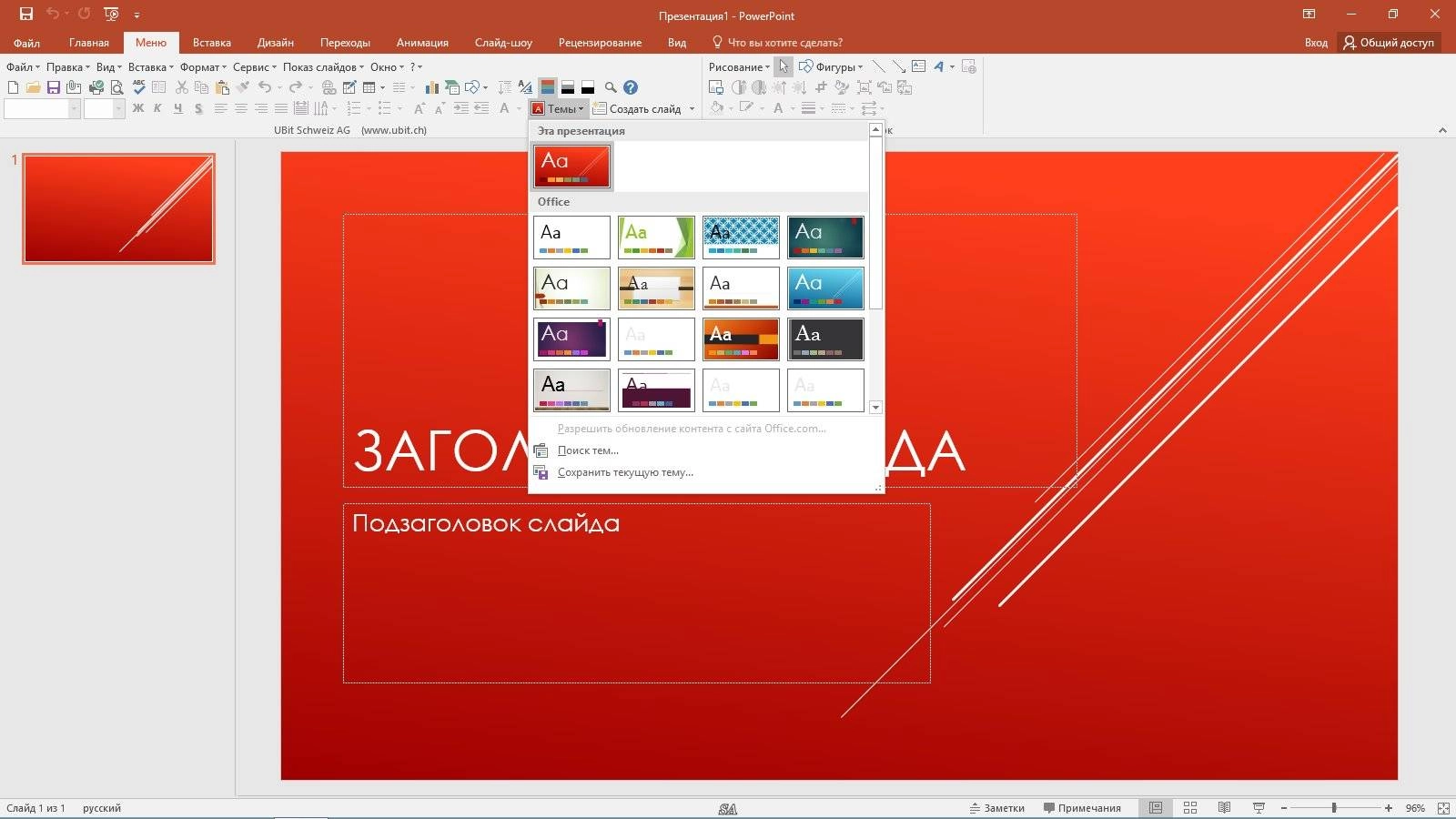Viewport: 1456px width, 819px height.
Task: Toggle Underline (Ч) formatting
Action: click(x=177, y=108)
